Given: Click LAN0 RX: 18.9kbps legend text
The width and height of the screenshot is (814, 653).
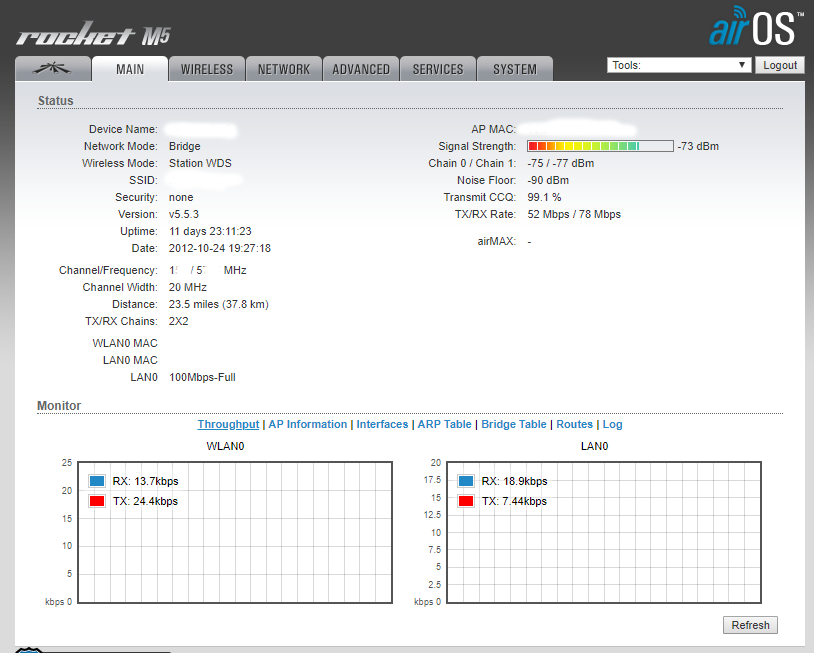Looking at the screenshot, I should tap(514, 481).
